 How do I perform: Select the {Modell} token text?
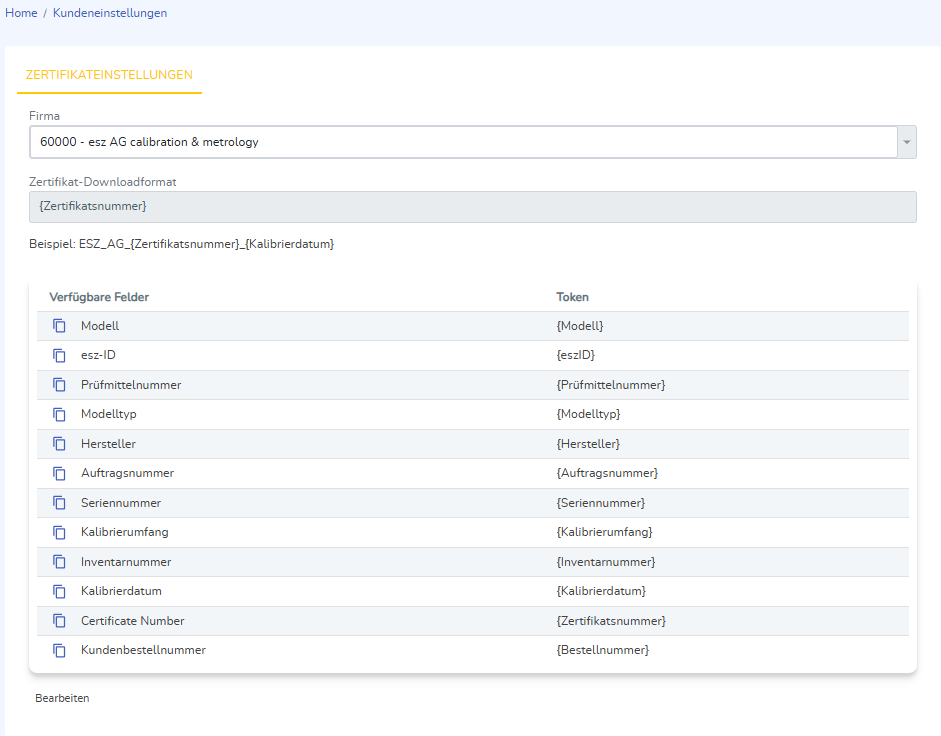[580, 326]
